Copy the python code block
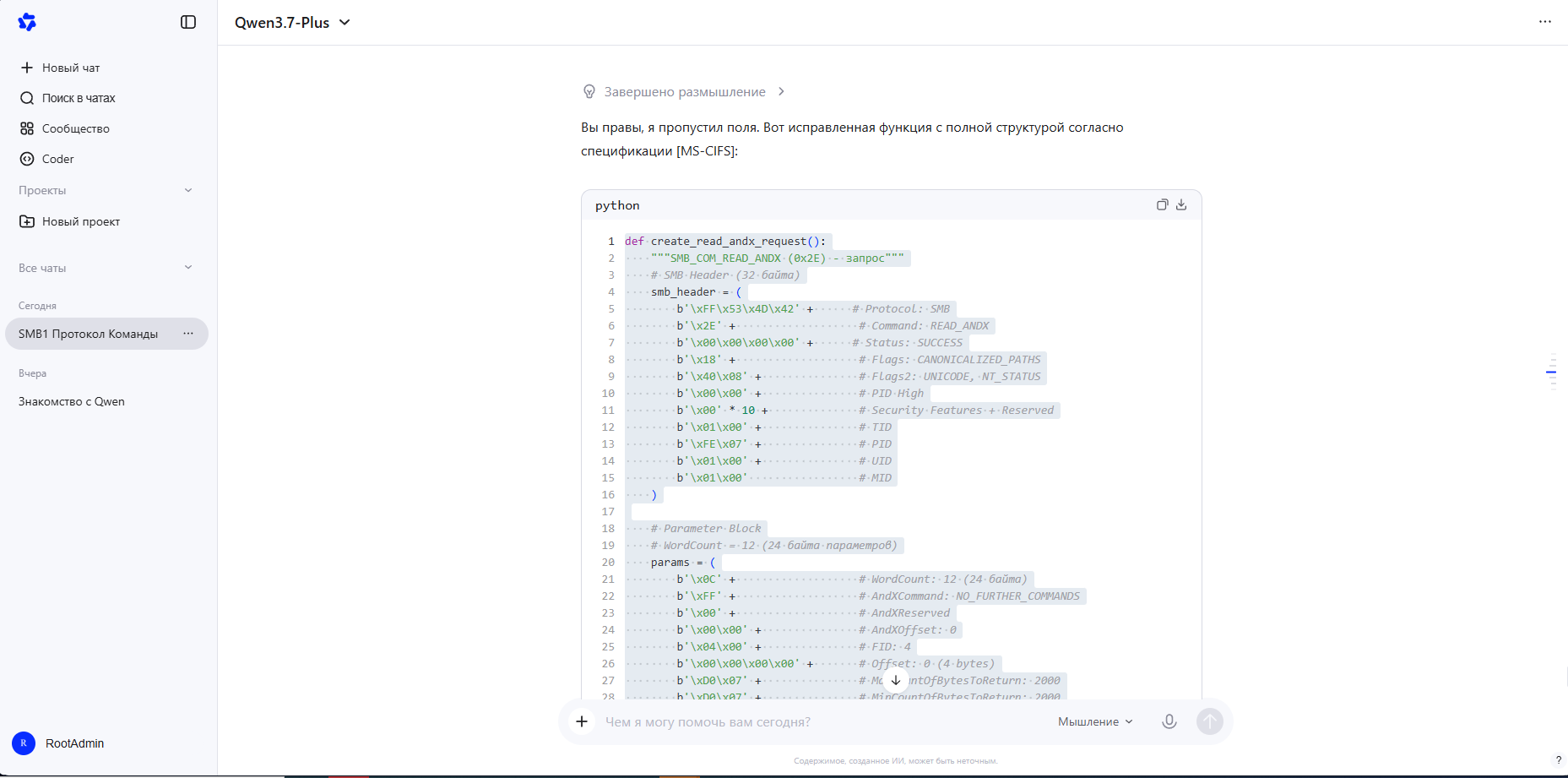 pos(1162,204)
